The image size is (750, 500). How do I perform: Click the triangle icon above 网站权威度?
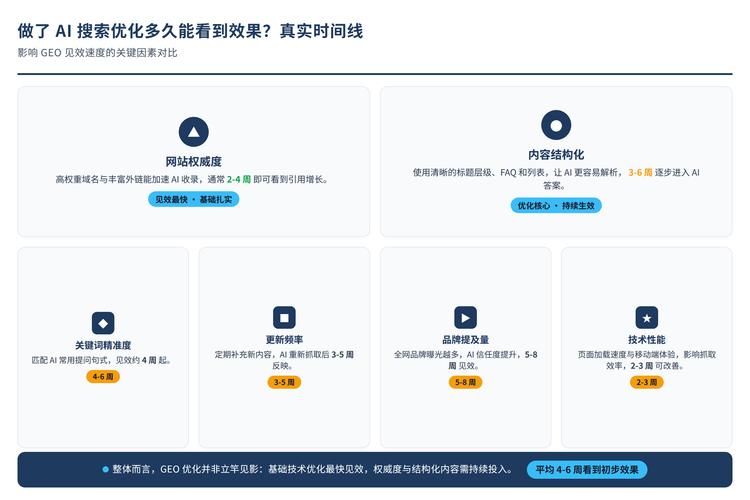pyautogui.click(x=194, y=132)
